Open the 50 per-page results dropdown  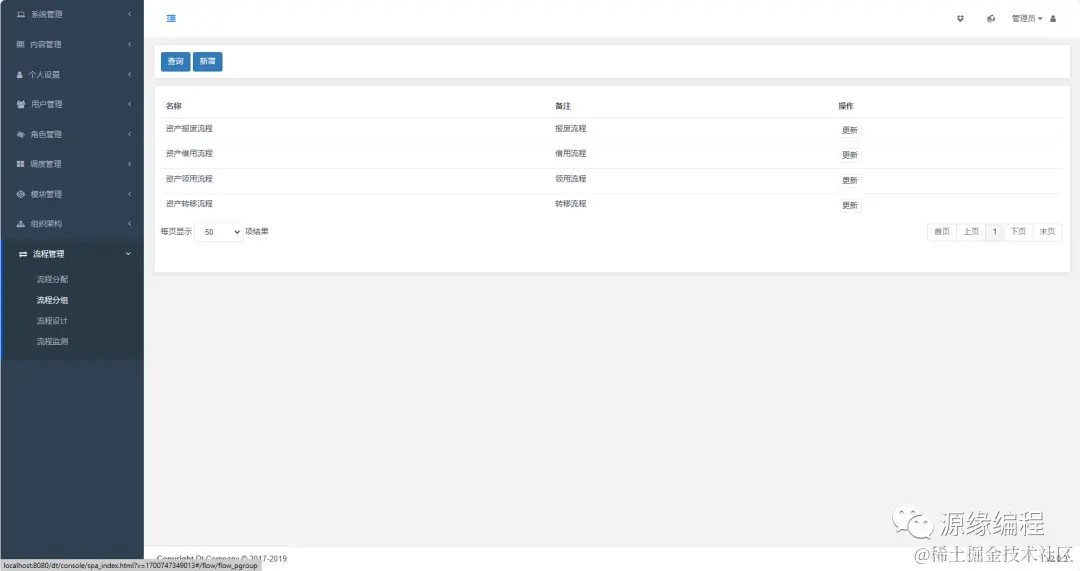coord(219,232)
